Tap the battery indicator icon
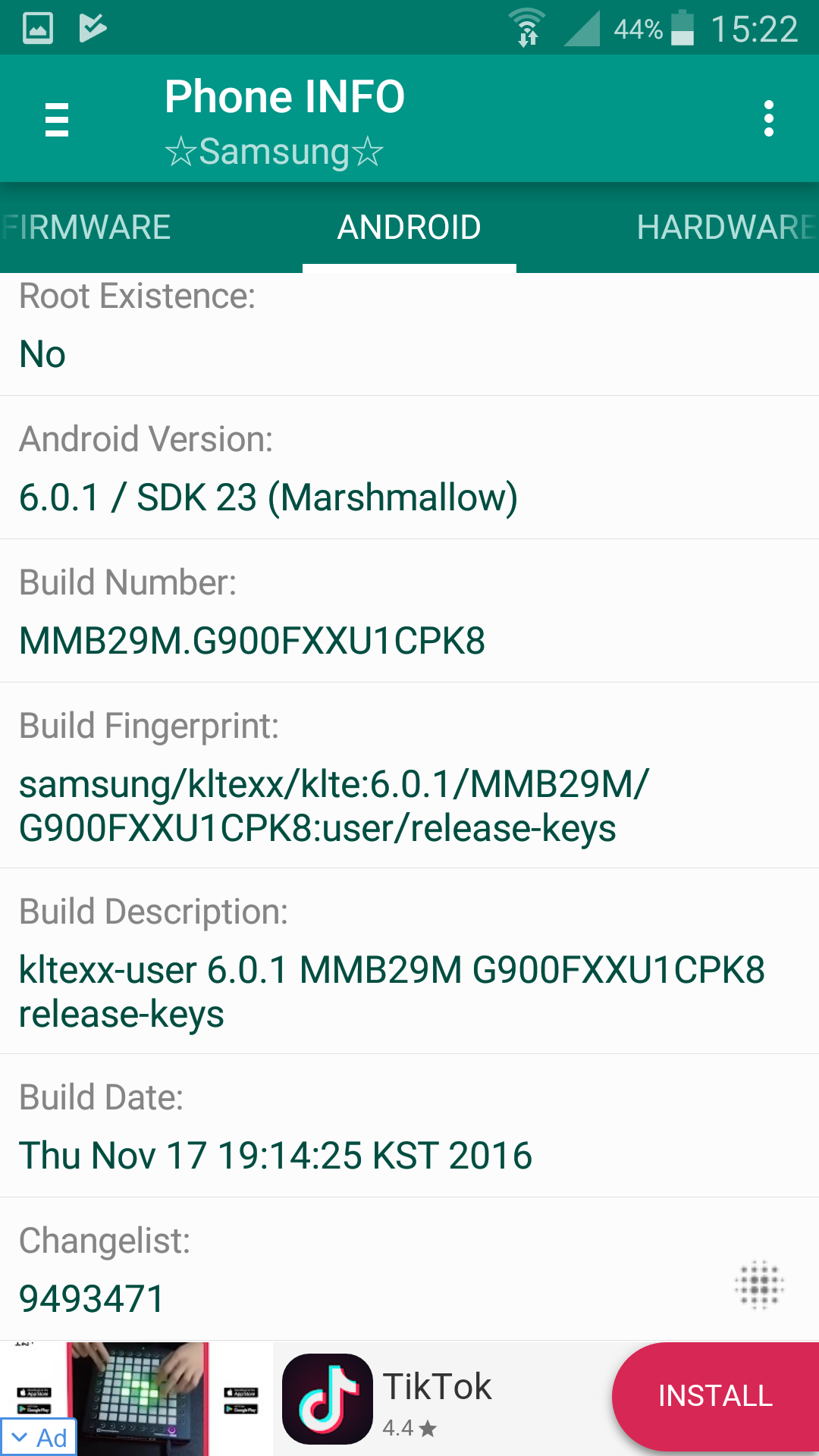819x1456 pixels. (x=682, y=28)
